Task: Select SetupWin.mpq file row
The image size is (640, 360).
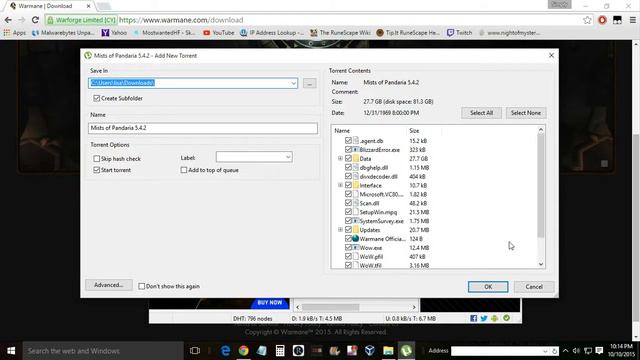Action: coord(378,212)
